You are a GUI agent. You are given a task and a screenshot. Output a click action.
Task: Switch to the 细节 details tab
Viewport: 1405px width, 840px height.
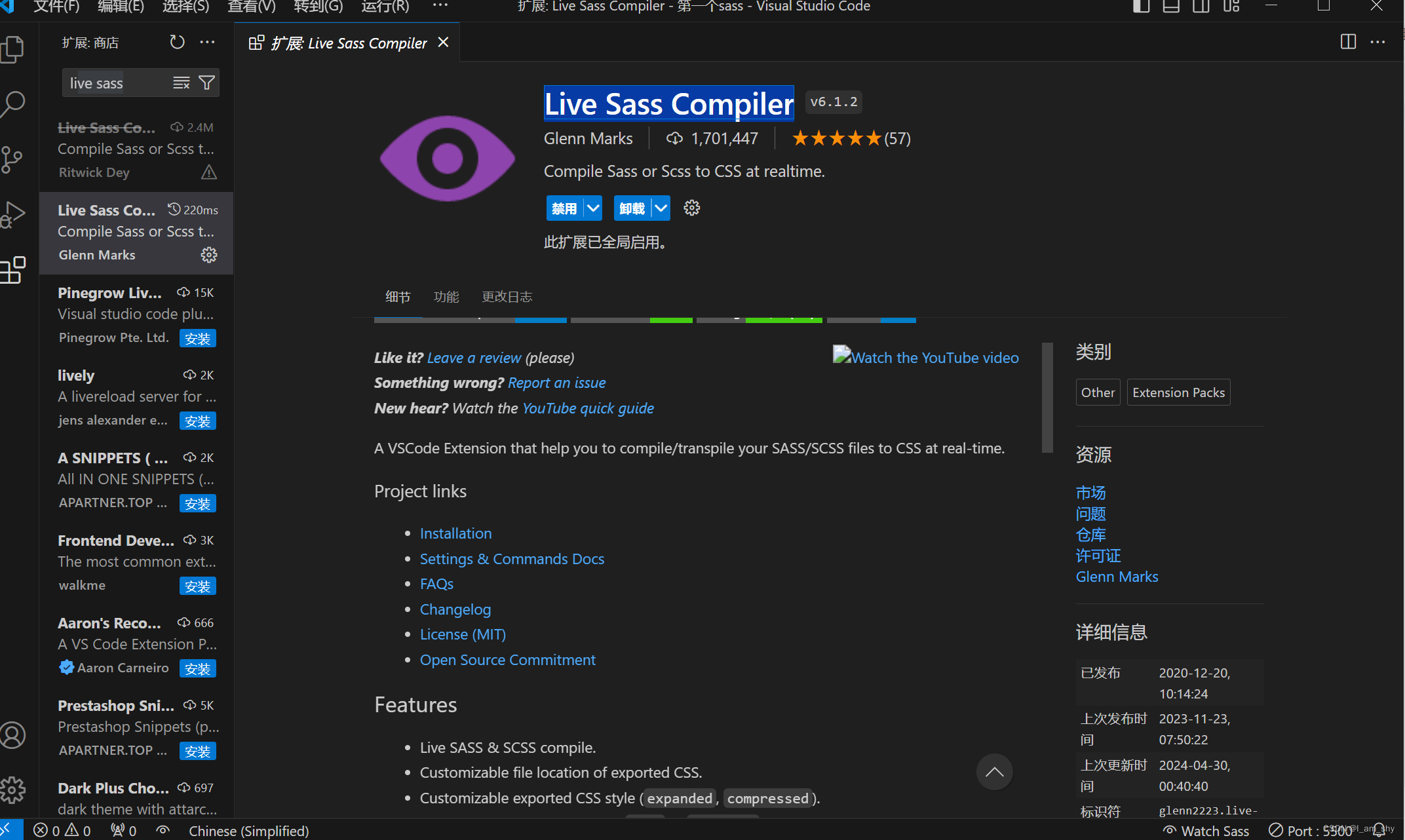398,297
